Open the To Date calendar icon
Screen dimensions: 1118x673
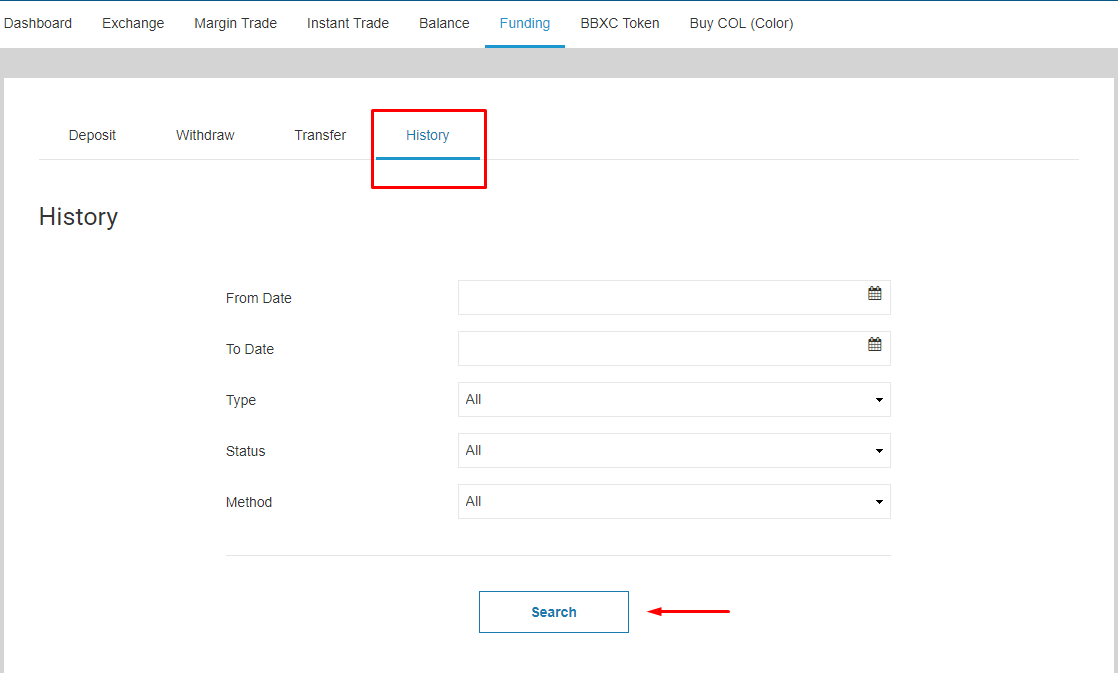pyautogui.click(x=875, y=345)
